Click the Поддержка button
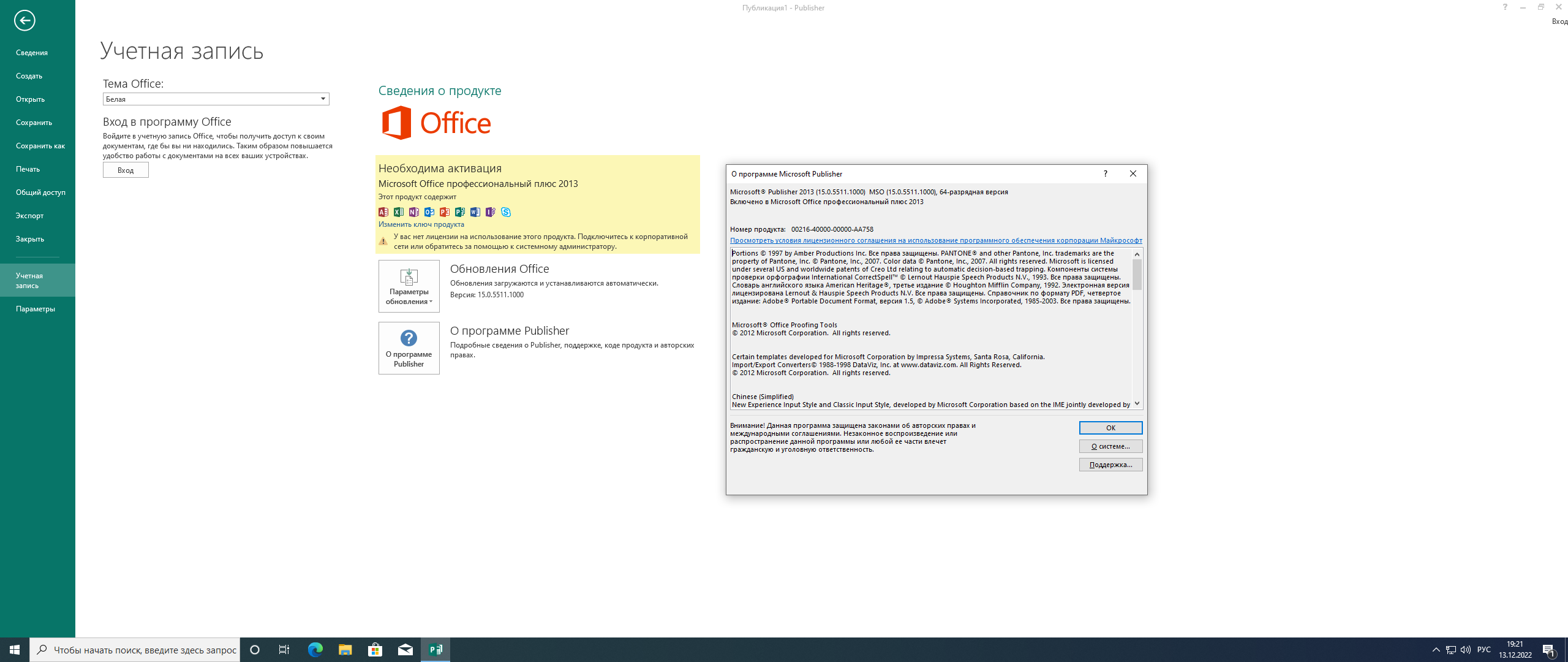The width and height of the screenshot is (1568, 662). point(1110,465)
